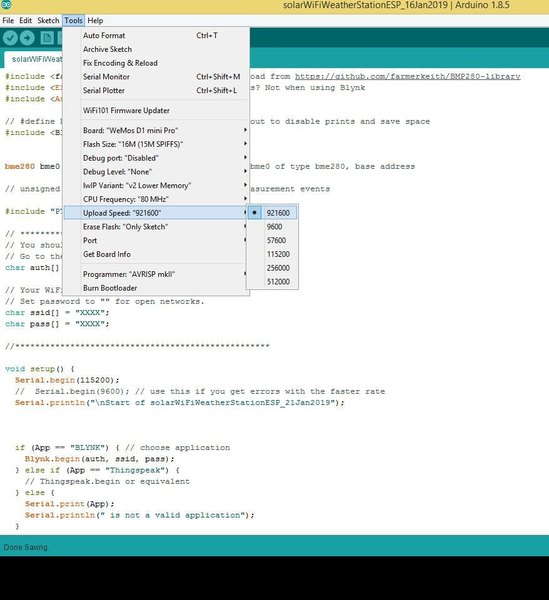This screenshot has height=600, width=549.
Task: Expand Debug Level None submenu
Action: click(x=156, y=172)
